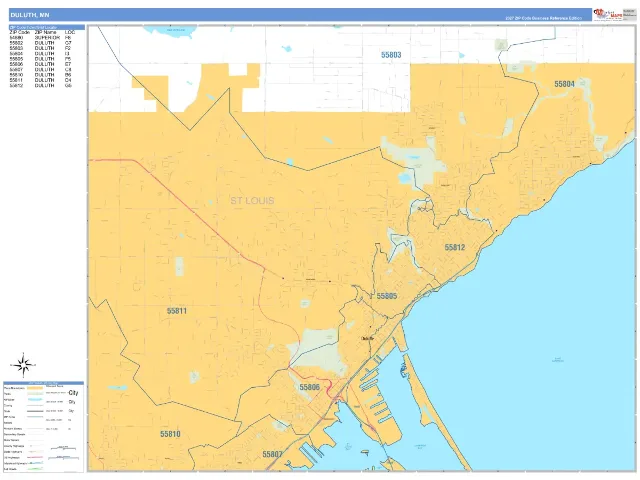Click the ZIP index row with locator C4

pos(41,80)
